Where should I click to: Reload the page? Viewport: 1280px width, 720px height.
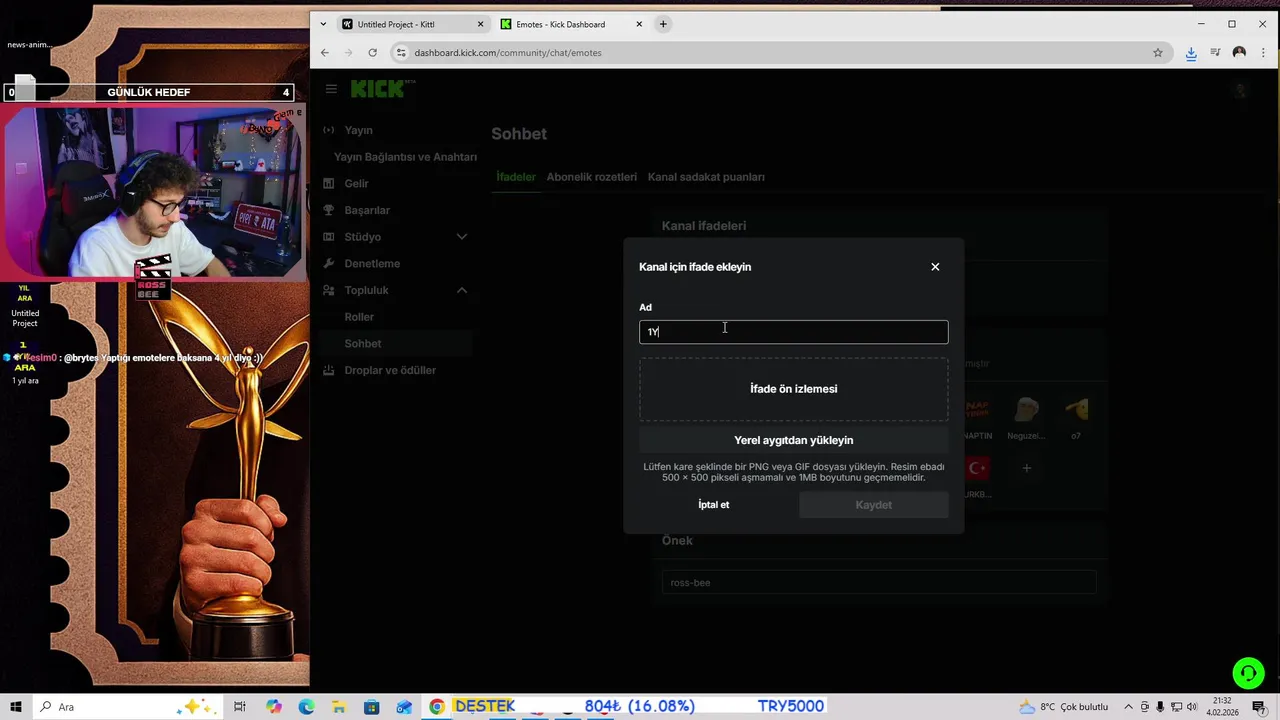[372, 53]
